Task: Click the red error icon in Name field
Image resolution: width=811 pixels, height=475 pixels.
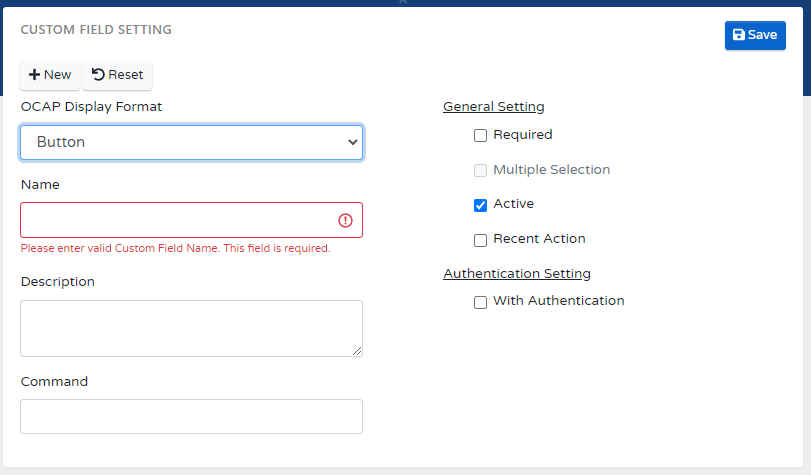Action: [345, 220]
